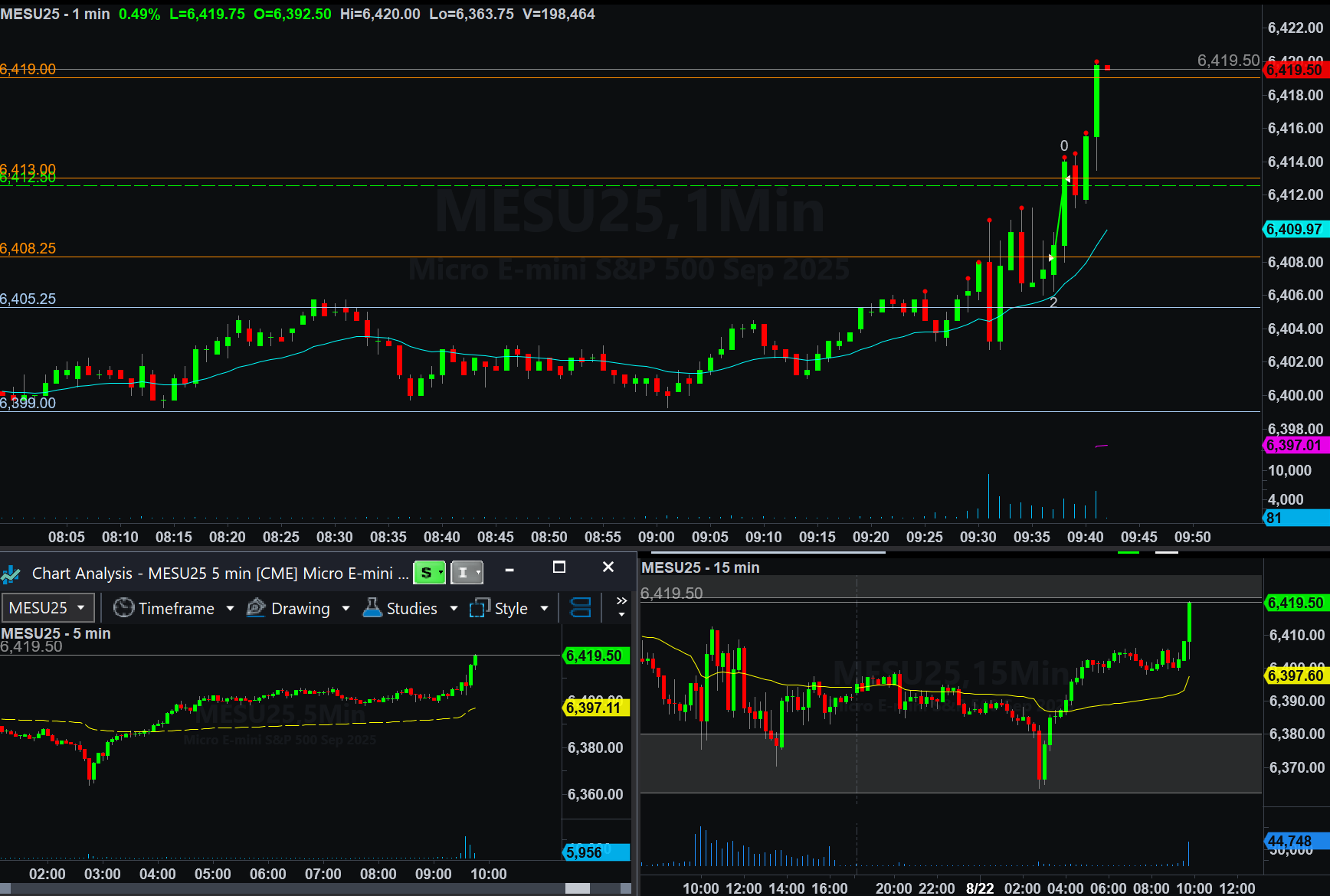1330x896 pixels.
Task: Click the Style overlapping squares icon
Action: coord(480,608)
